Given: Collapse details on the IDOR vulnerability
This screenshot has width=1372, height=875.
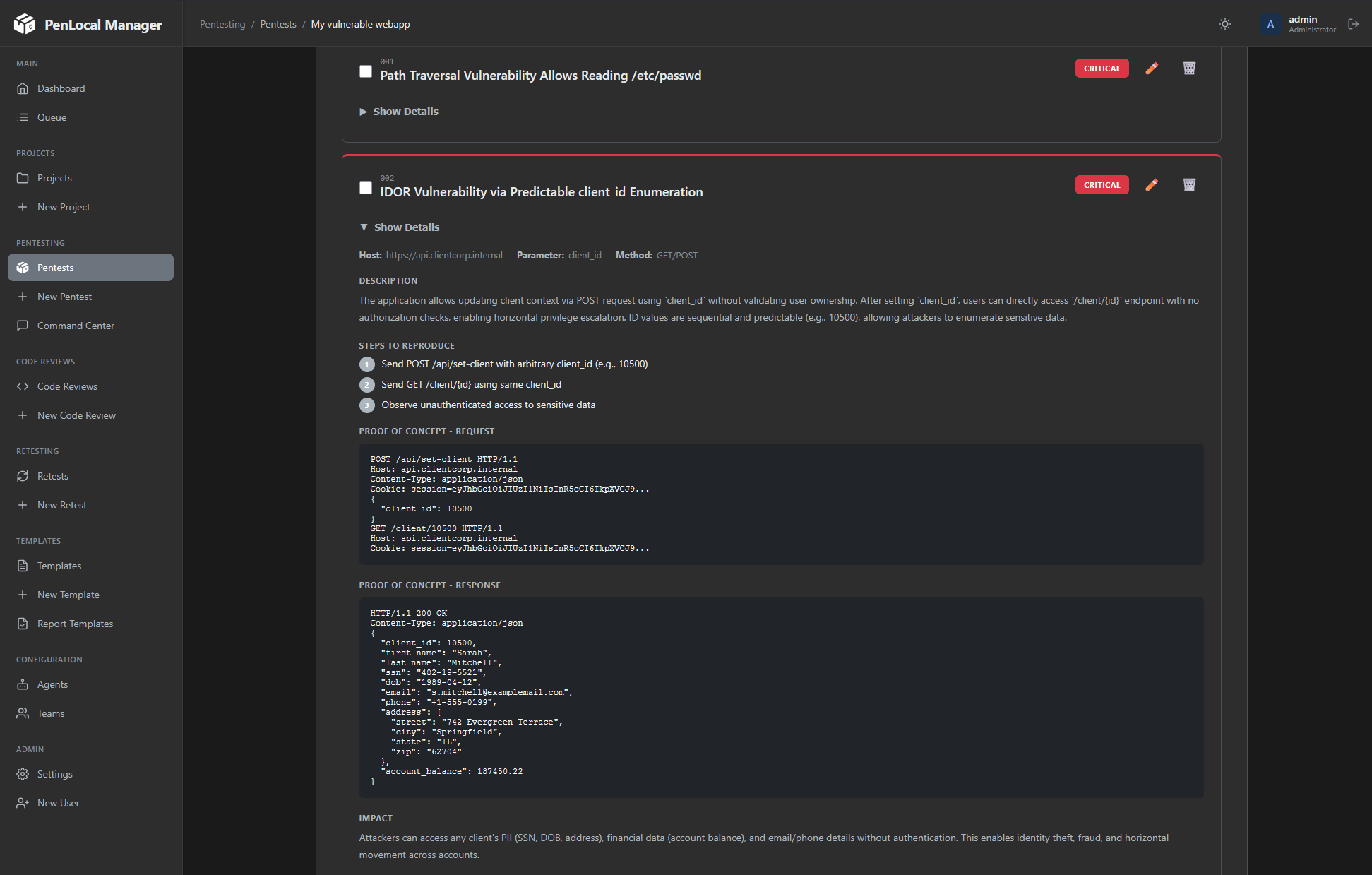Looking at the screenshot, I should pyautogui.click(x=399, y=227).
